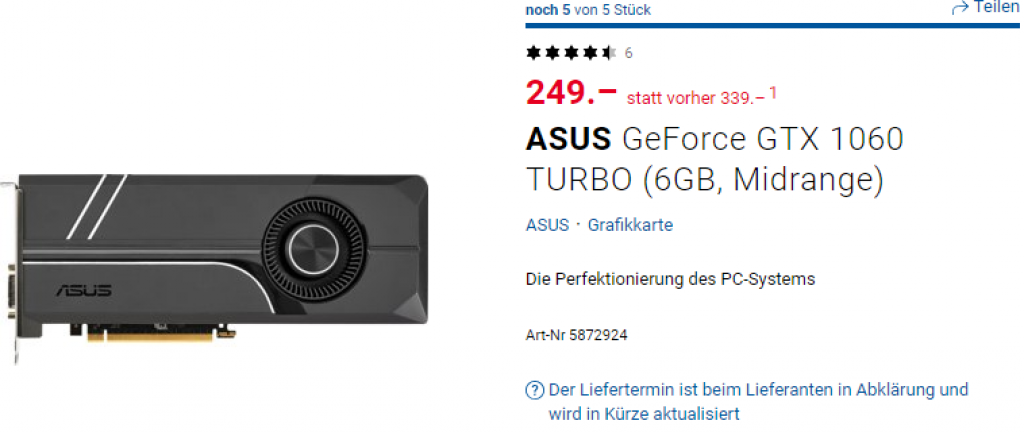1024x432 pixels.
Task: Click the footnote 1 next to old price
Action: [x=773, y=93]
